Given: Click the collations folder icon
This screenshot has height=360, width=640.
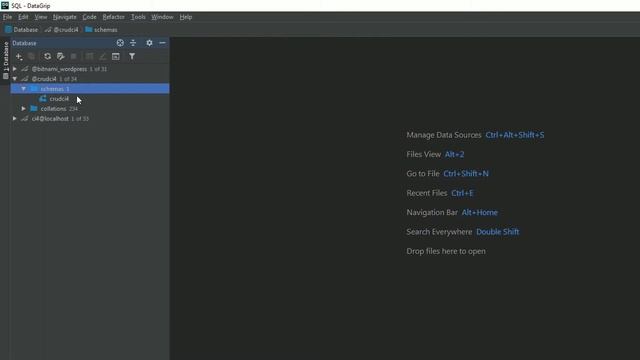Looking at the screenshot, I should coord(34,109).
